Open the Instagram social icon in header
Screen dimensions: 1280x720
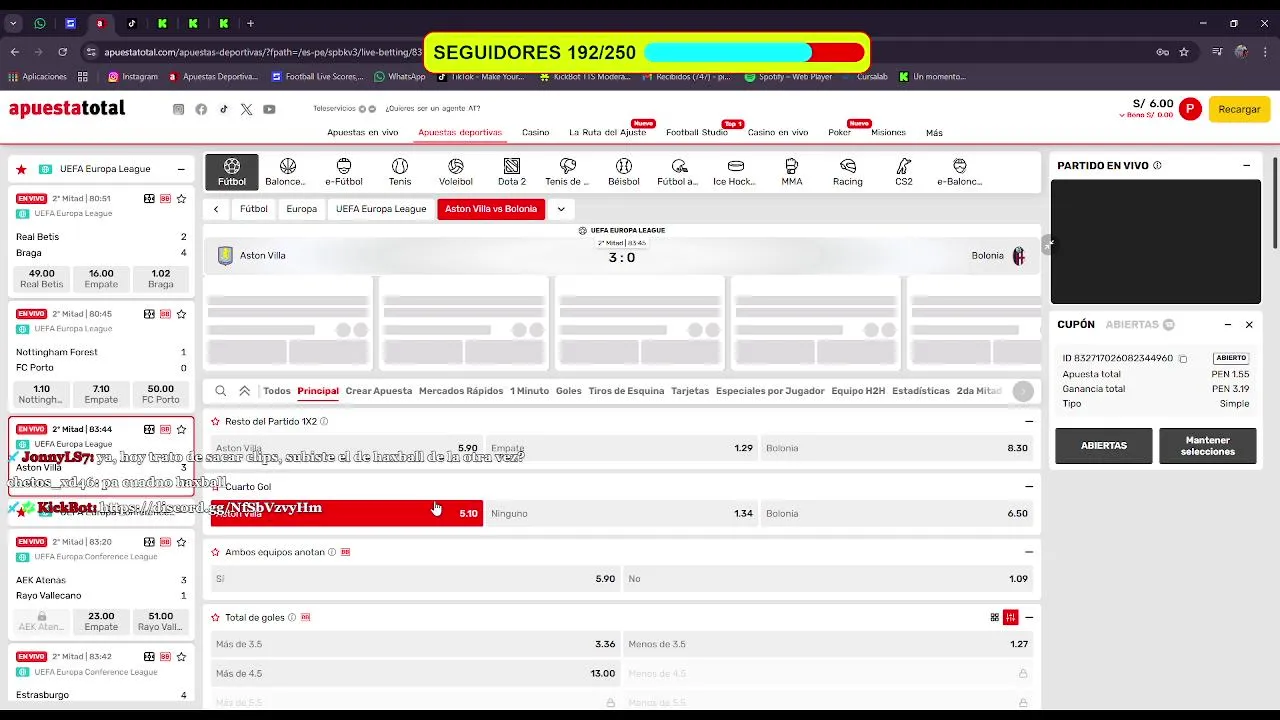coord(178,109)
